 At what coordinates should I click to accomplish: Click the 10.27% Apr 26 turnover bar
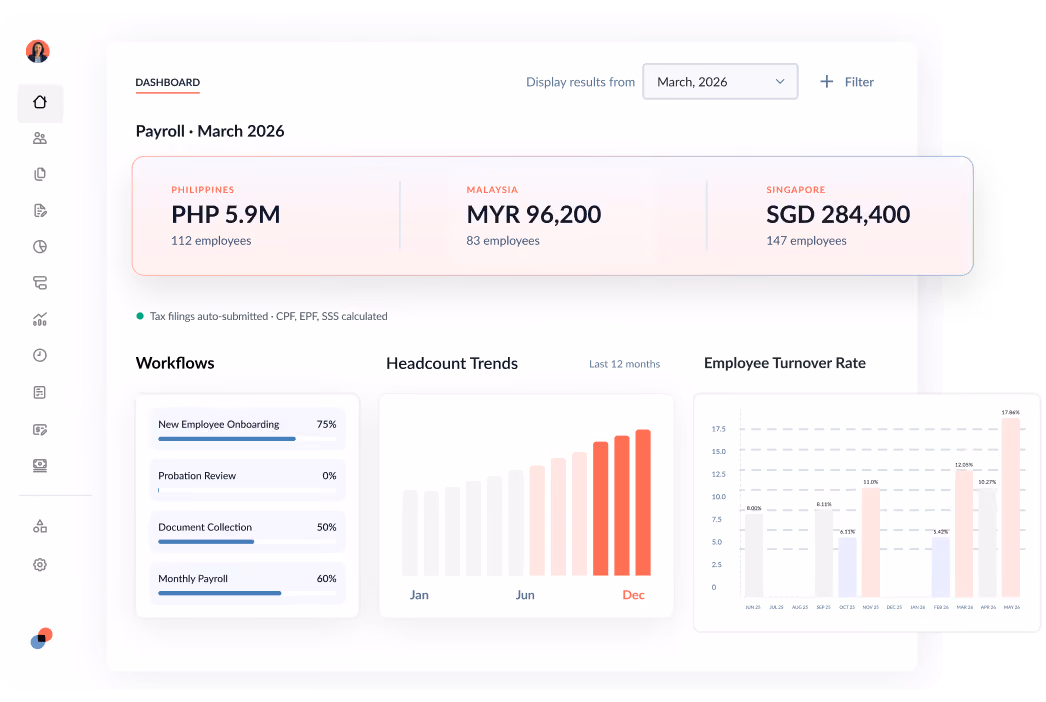987,542
